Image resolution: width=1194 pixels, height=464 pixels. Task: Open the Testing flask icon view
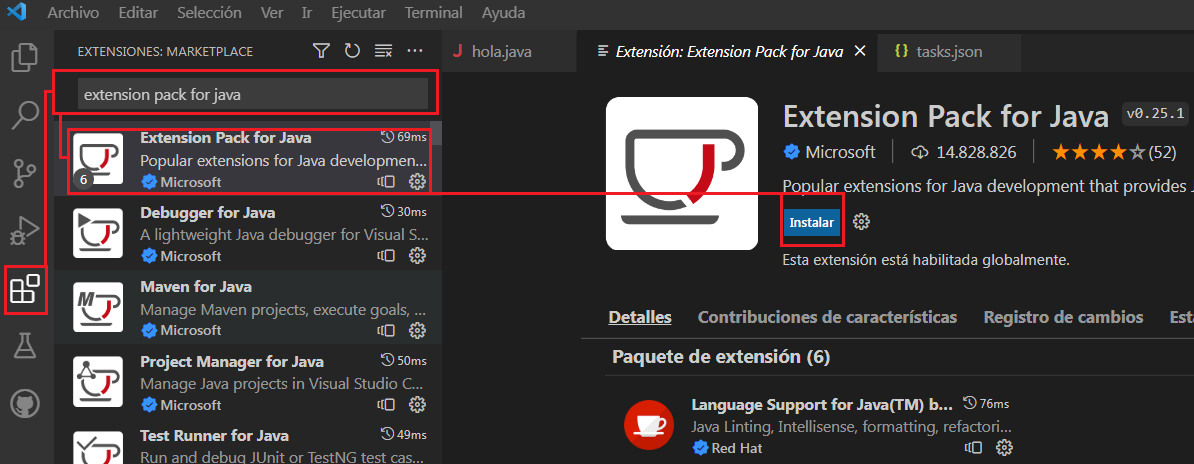pos(26,347)
